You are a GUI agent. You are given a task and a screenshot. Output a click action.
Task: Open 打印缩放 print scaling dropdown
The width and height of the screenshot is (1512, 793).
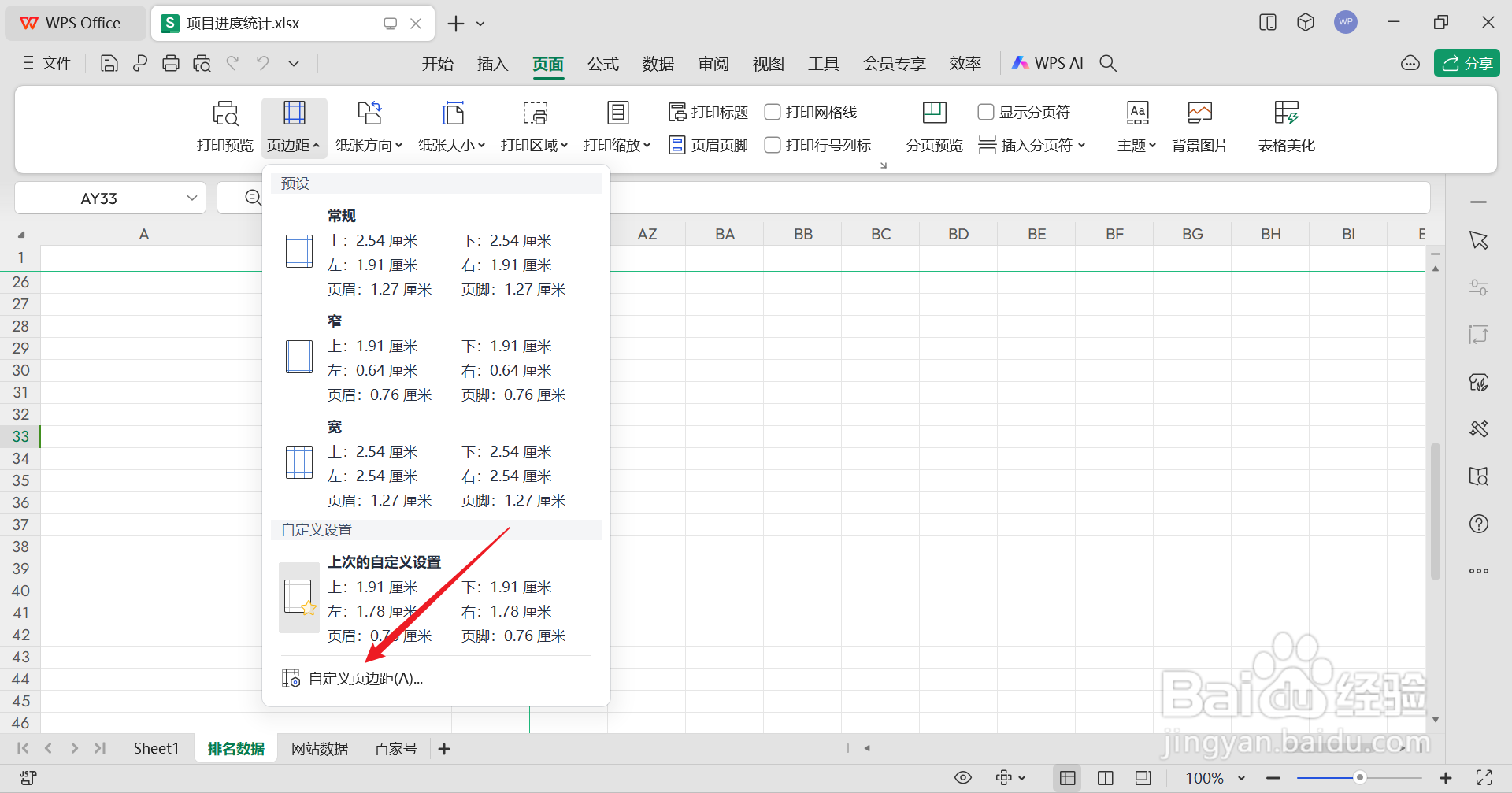click(x=617, y=128)
